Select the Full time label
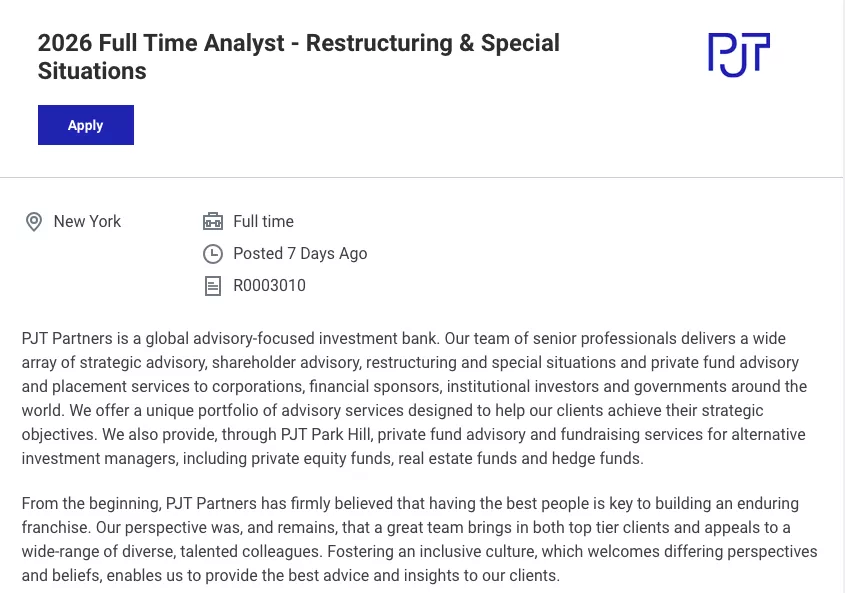 pos(264,222)
